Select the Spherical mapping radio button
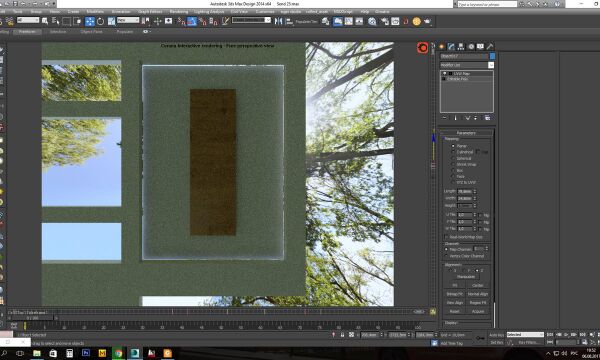 pyautogui.click(x=453, y=158)
